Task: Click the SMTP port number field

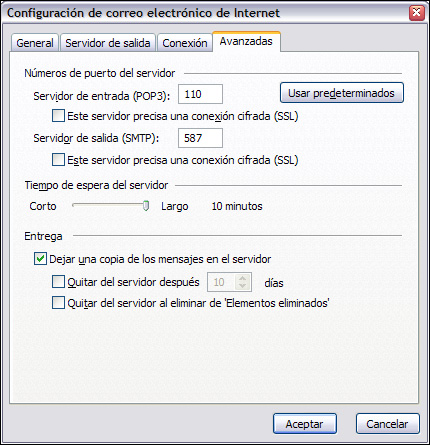Action: 200,138
